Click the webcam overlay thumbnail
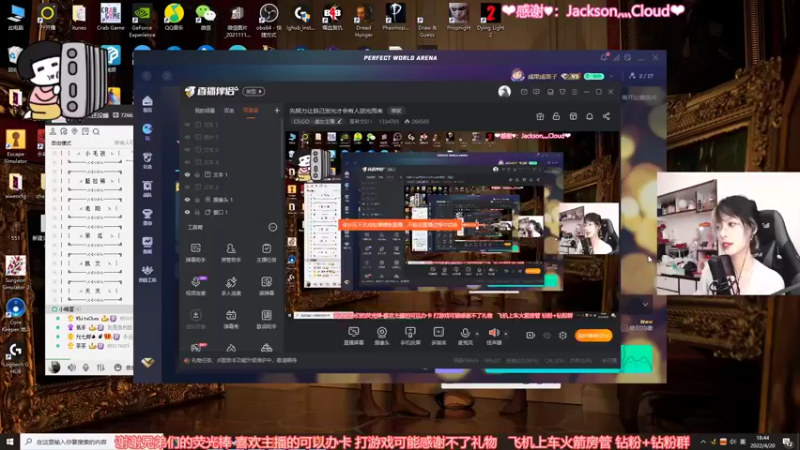The height and width of the screenshot is (450, 800). (728, 233)
